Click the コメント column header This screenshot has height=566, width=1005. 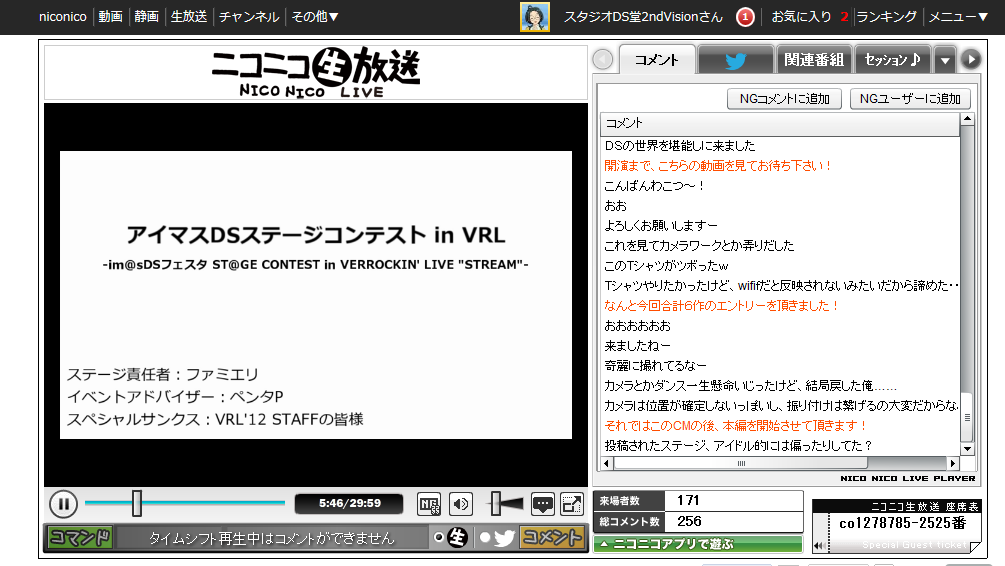point(779,123)
